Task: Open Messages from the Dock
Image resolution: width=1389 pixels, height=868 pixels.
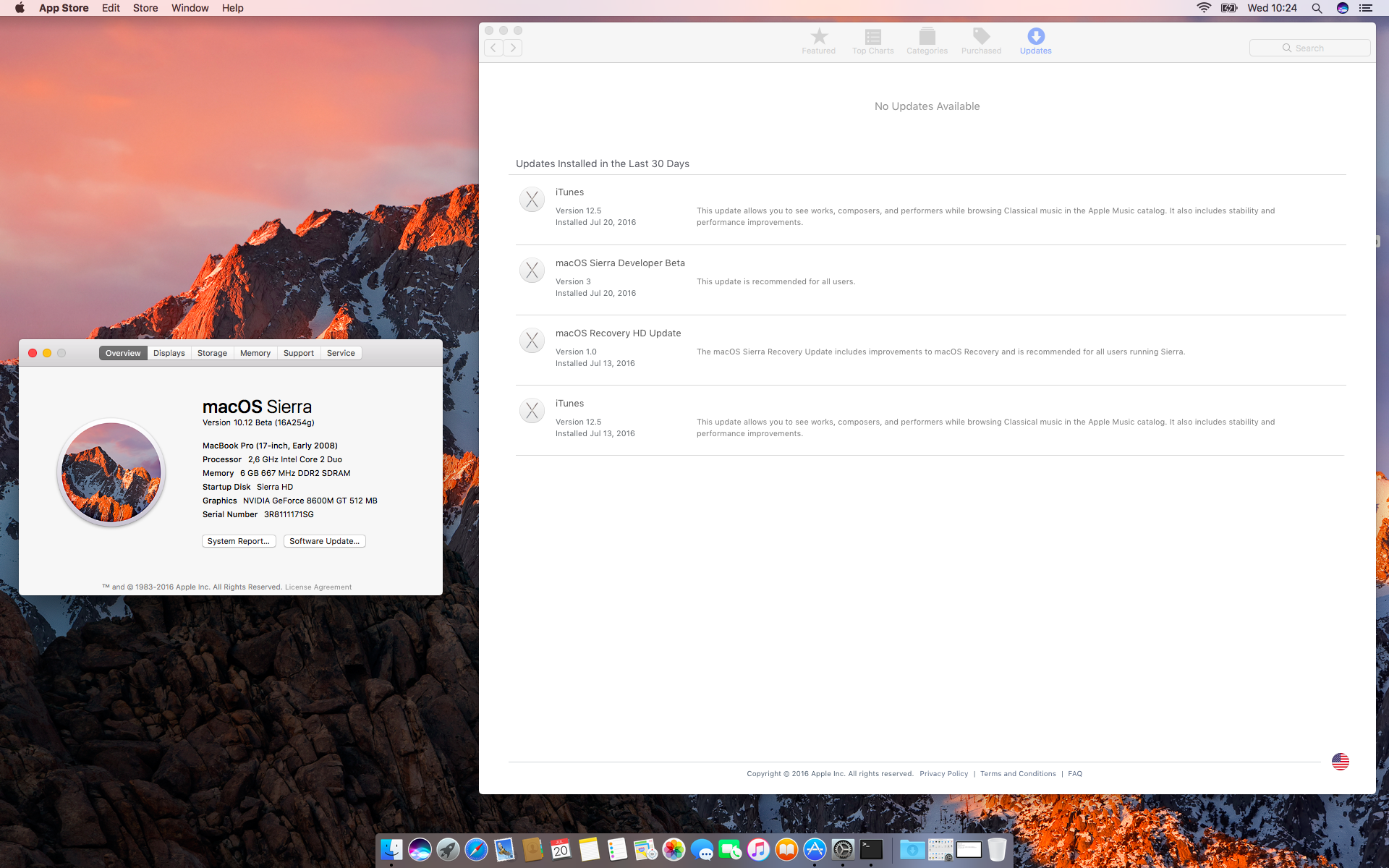Action: click(702, 849)
